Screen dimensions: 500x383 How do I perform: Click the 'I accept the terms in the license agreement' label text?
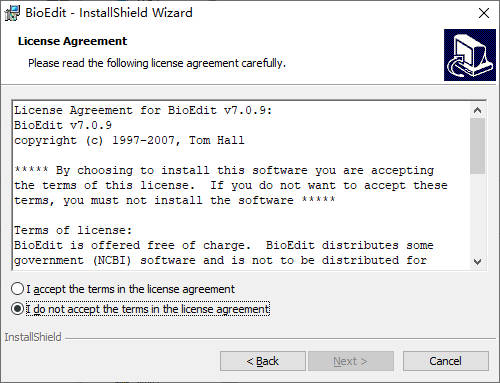pos(131,289)
